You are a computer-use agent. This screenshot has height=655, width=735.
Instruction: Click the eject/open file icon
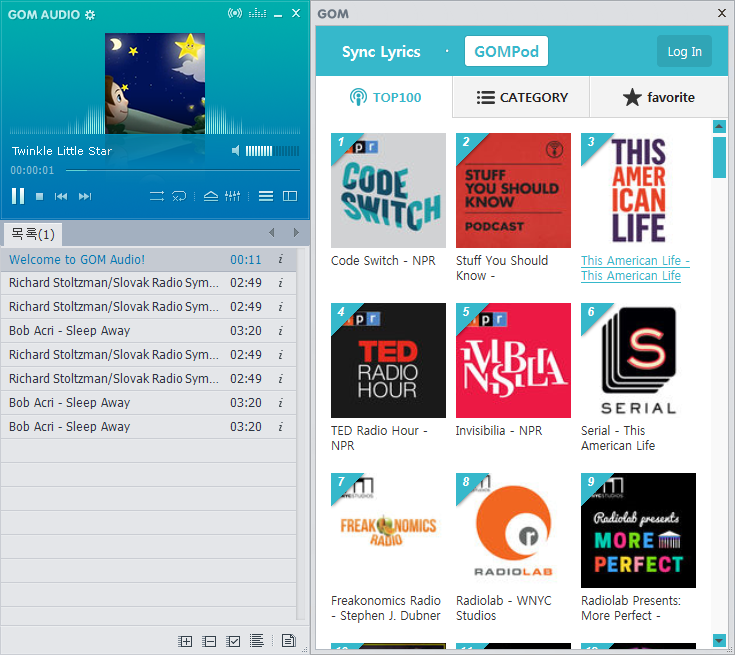(x=211, y=196)
